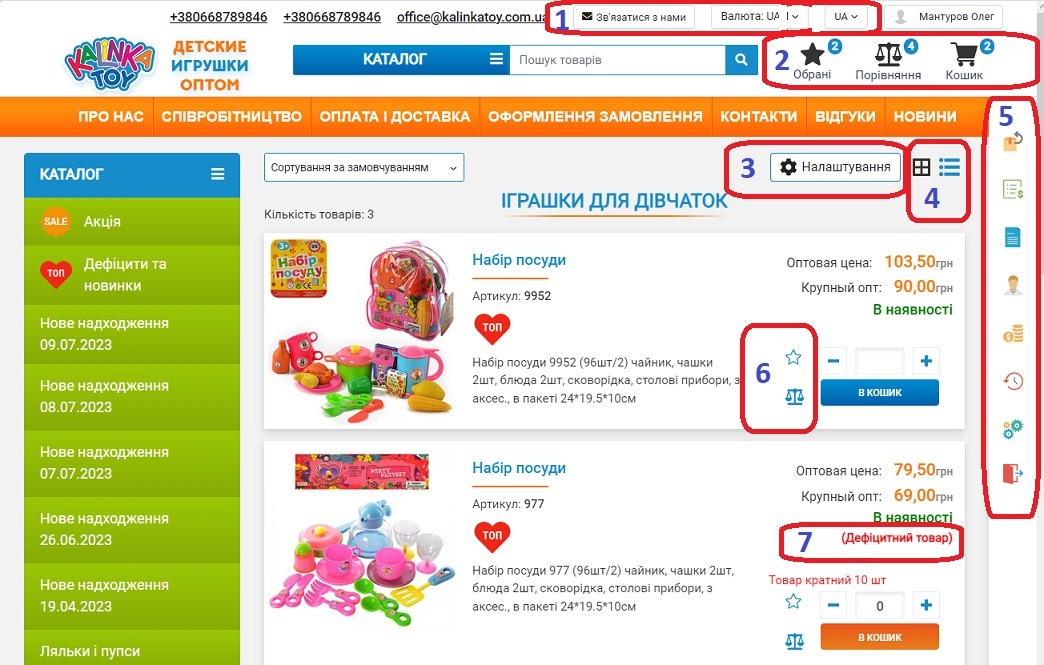The image size is (1044, 665).
Task: Switch to grid view layout icon
Action: 921,167
